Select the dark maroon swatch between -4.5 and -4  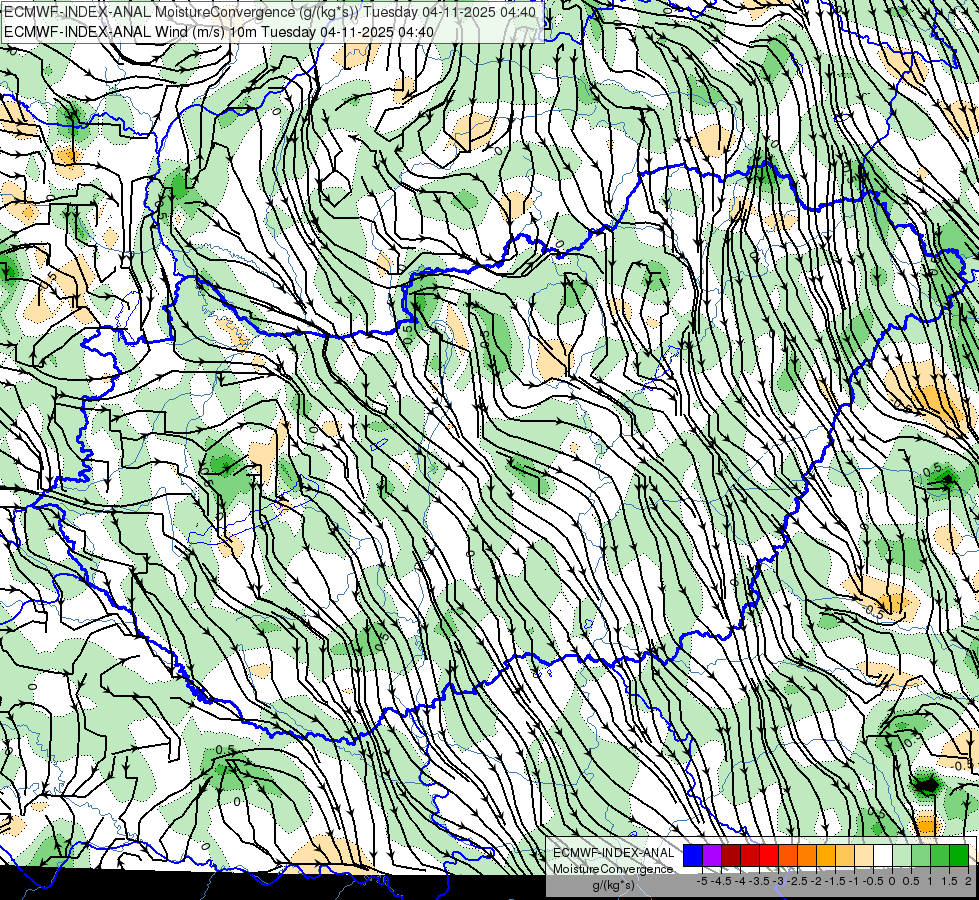731,855
